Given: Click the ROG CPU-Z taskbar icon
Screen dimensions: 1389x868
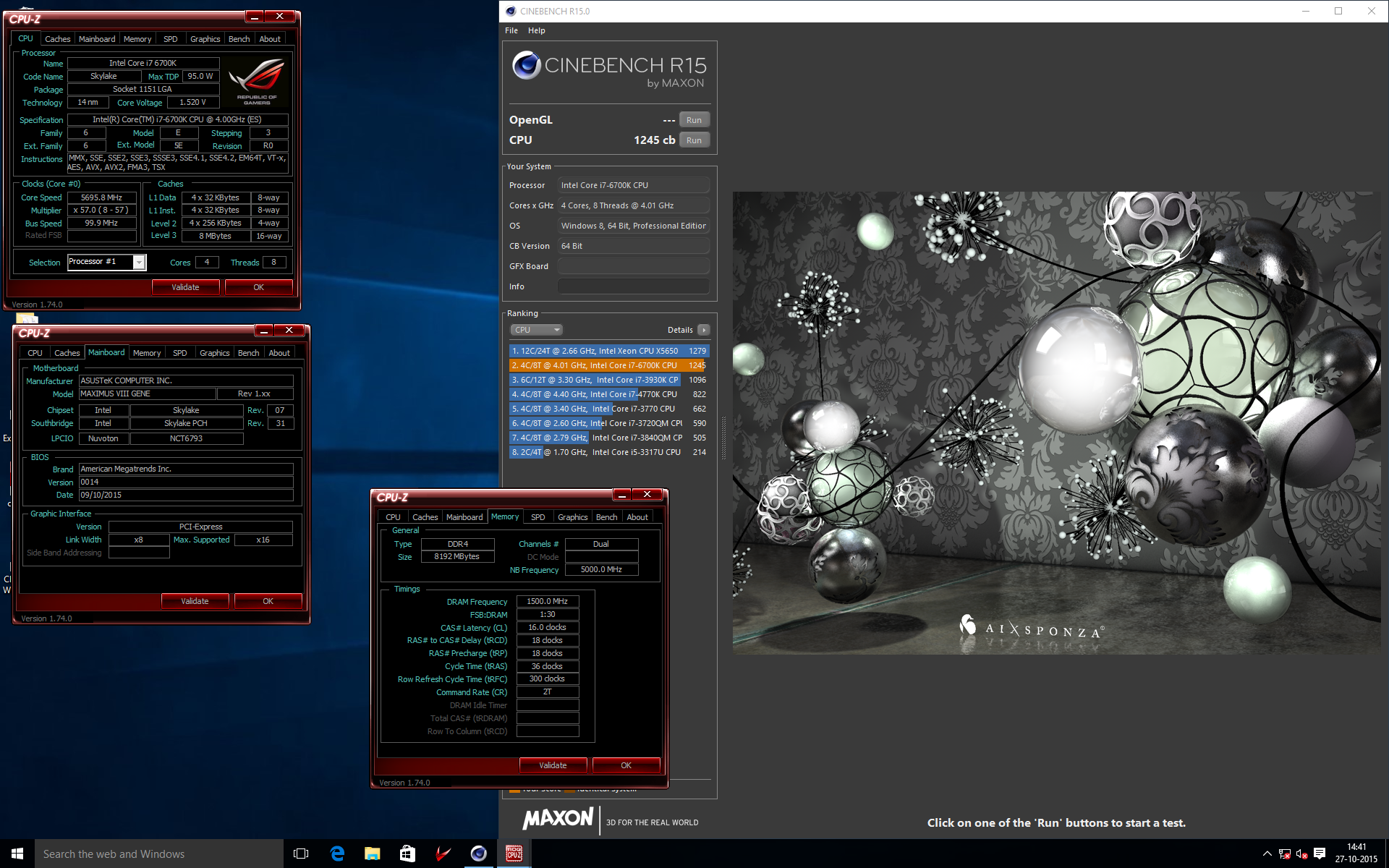Looking at the screenshot, I should click(x=514, y=854).
